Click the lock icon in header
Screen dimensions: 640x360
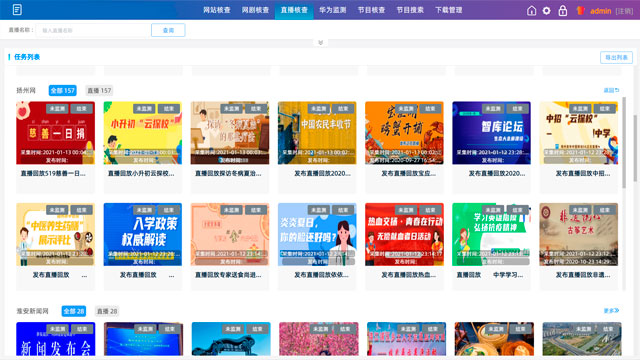click(x=562, y=11)
